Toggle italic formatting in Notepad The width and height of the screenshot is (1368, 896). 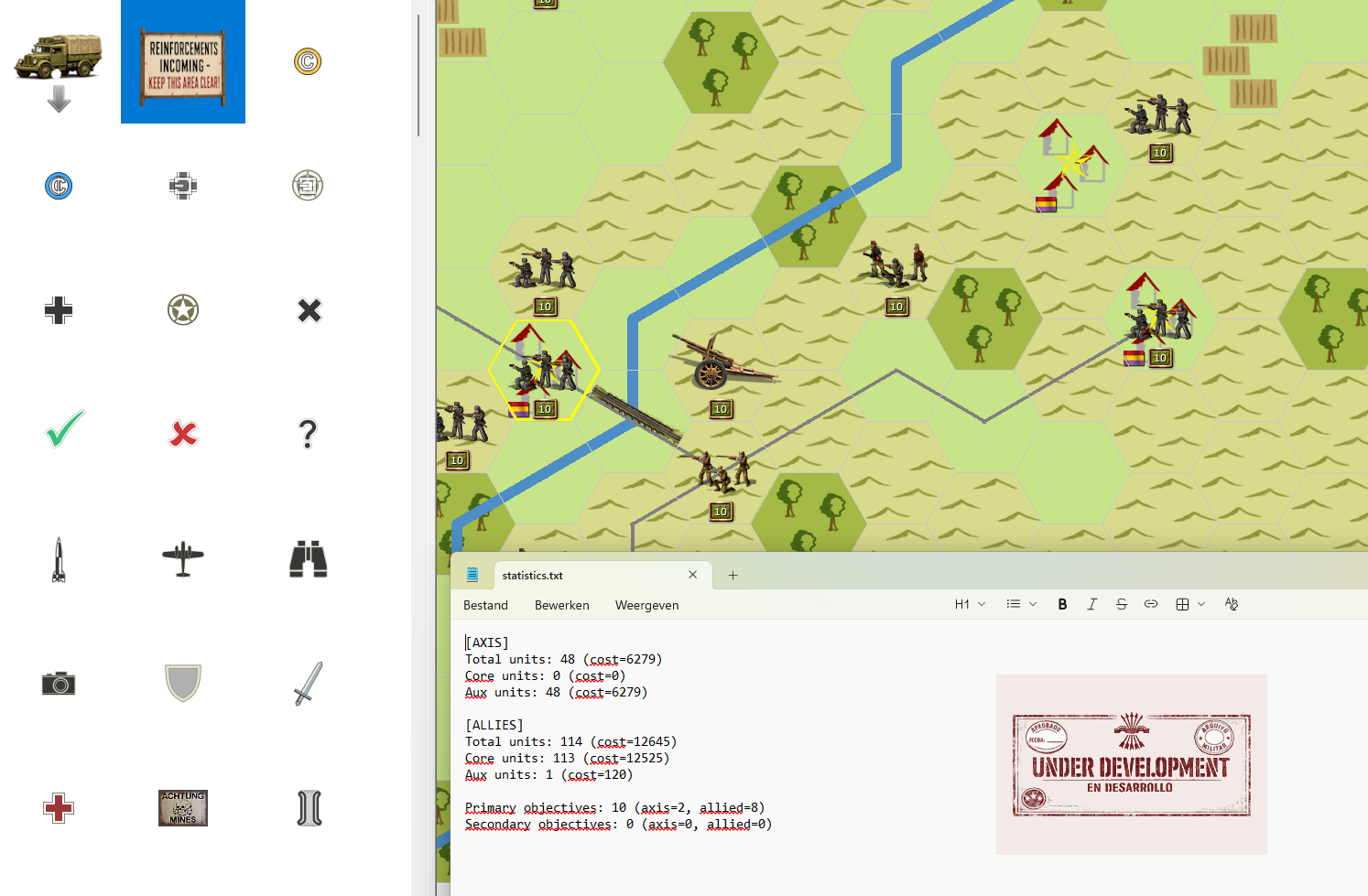(x=1091, y=604)
